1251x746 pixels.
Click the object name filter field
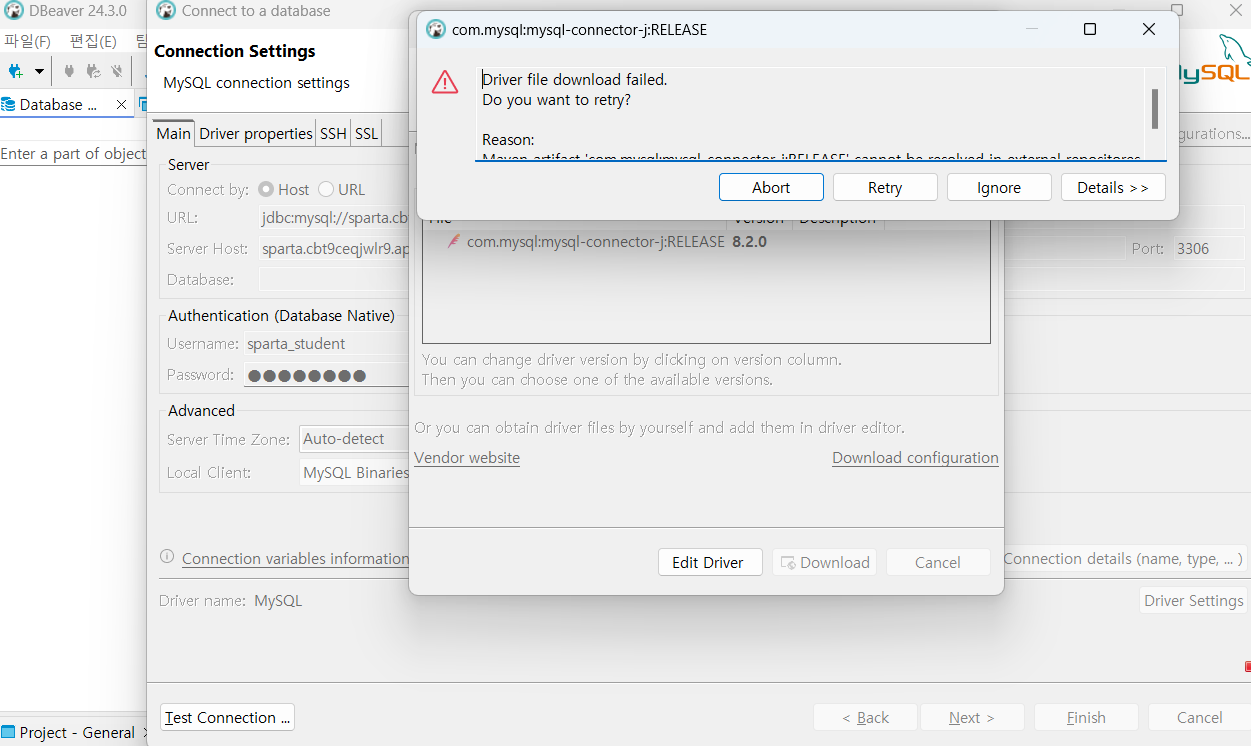tap(73, 153)
